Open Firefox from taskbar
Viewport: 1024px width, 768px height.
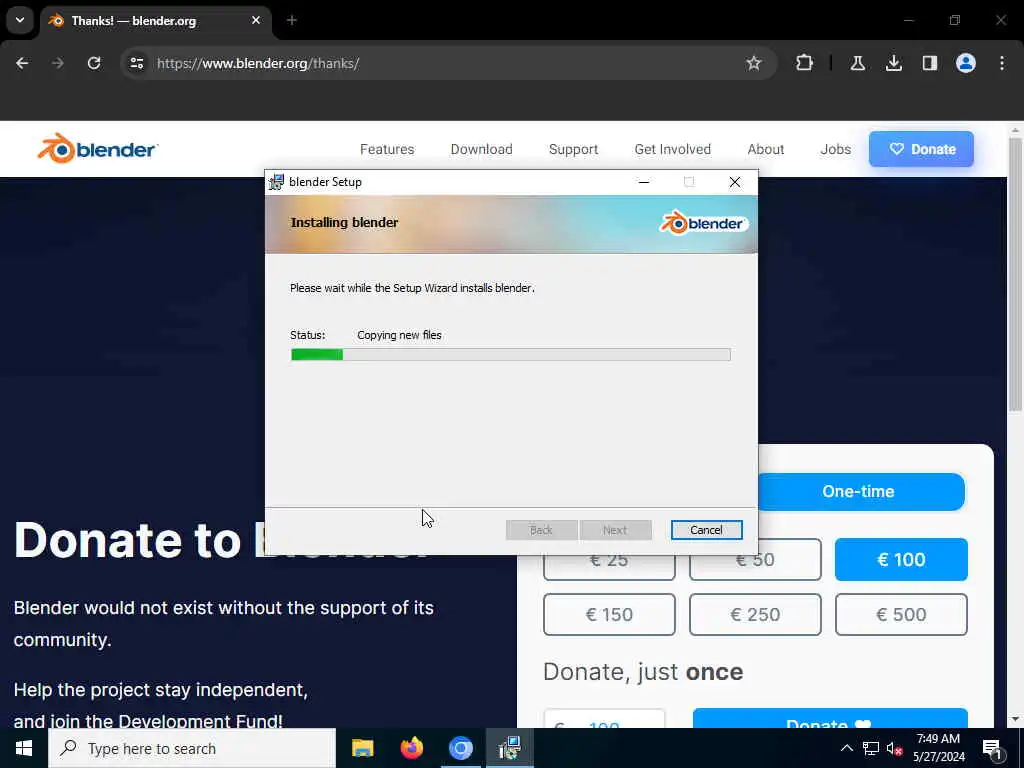411,748
